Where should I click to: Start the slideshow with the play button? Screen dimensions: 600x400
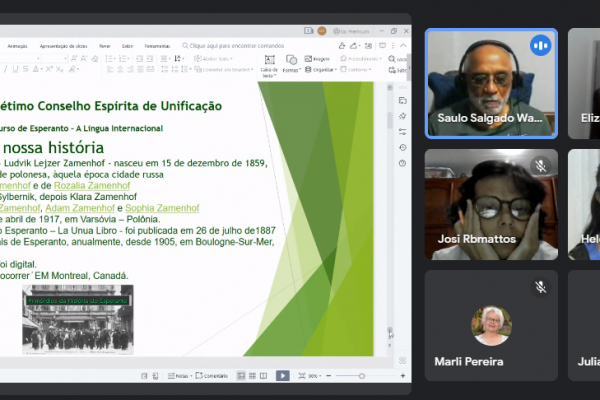pyautogui.click(x=283, y=375)
